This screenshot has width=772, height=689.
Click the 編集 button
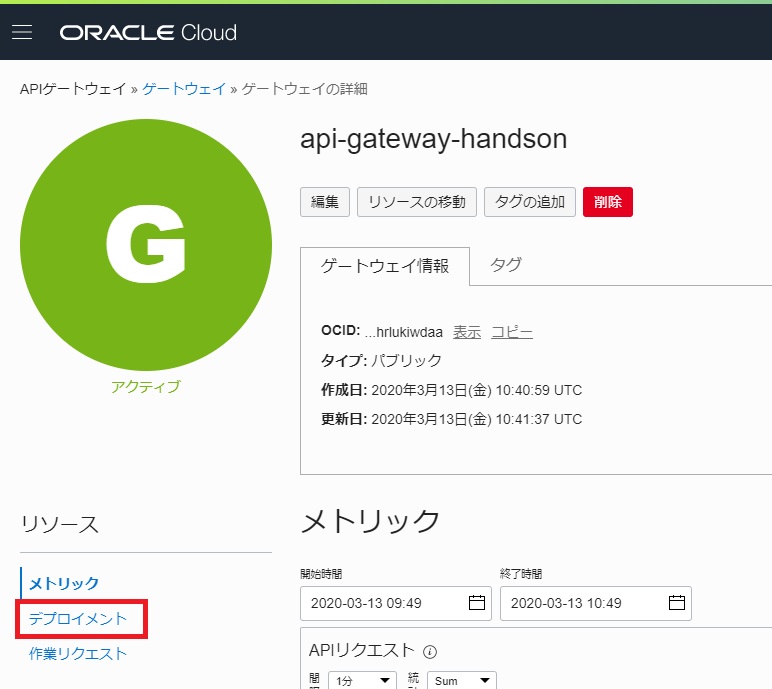point(324,202)
